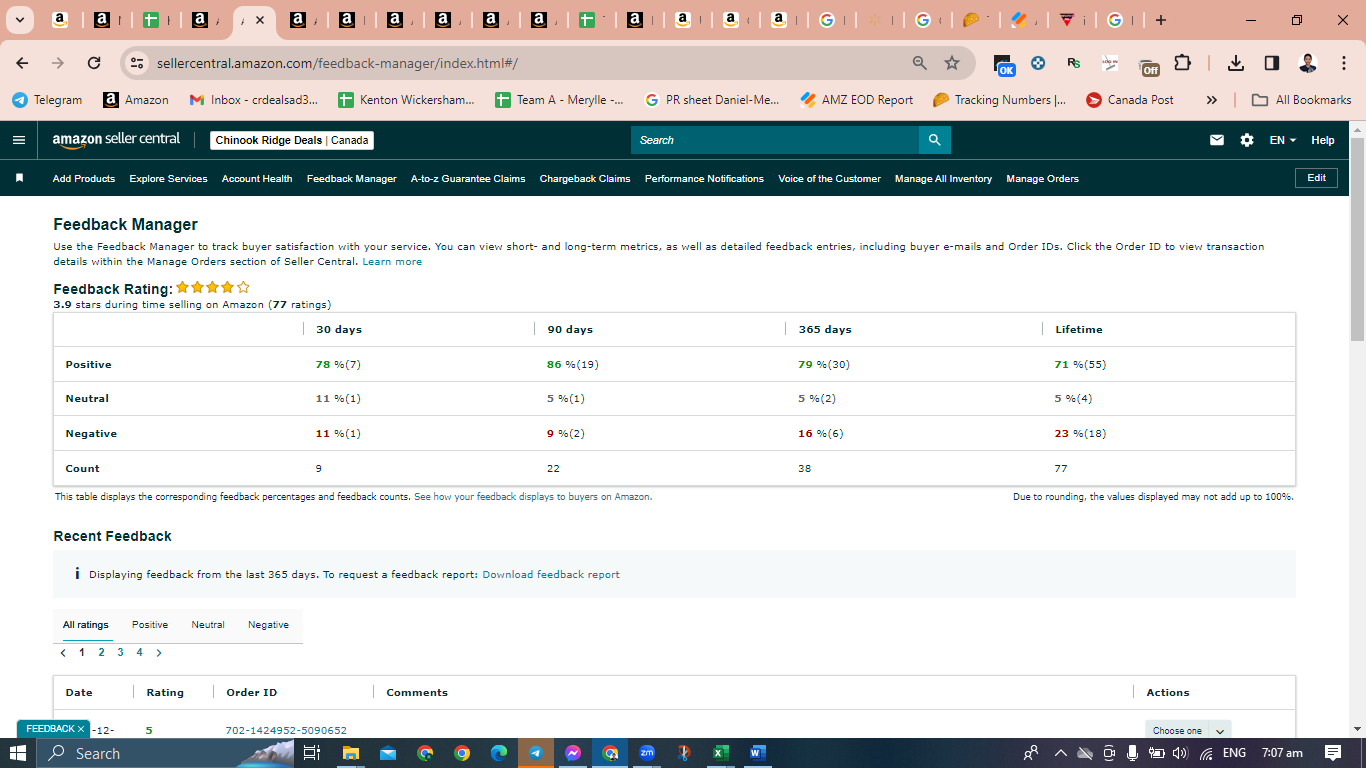Open A-to-z Guarantee Claims
This screenshot has width=1366, height=768.
click(468, 179)
